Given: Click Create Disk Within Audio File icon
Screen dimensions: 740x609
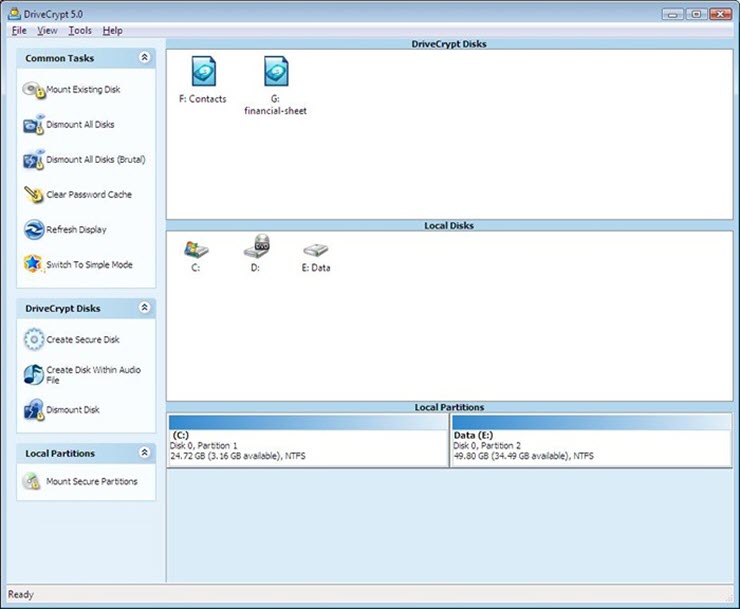Looking at the screenshot, I should coord(33,375).
